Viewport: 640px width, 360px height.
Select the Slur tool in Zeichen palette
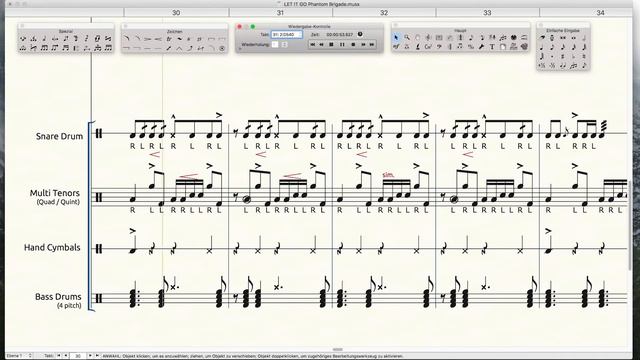pyautogui.click(x=127, y=39)
